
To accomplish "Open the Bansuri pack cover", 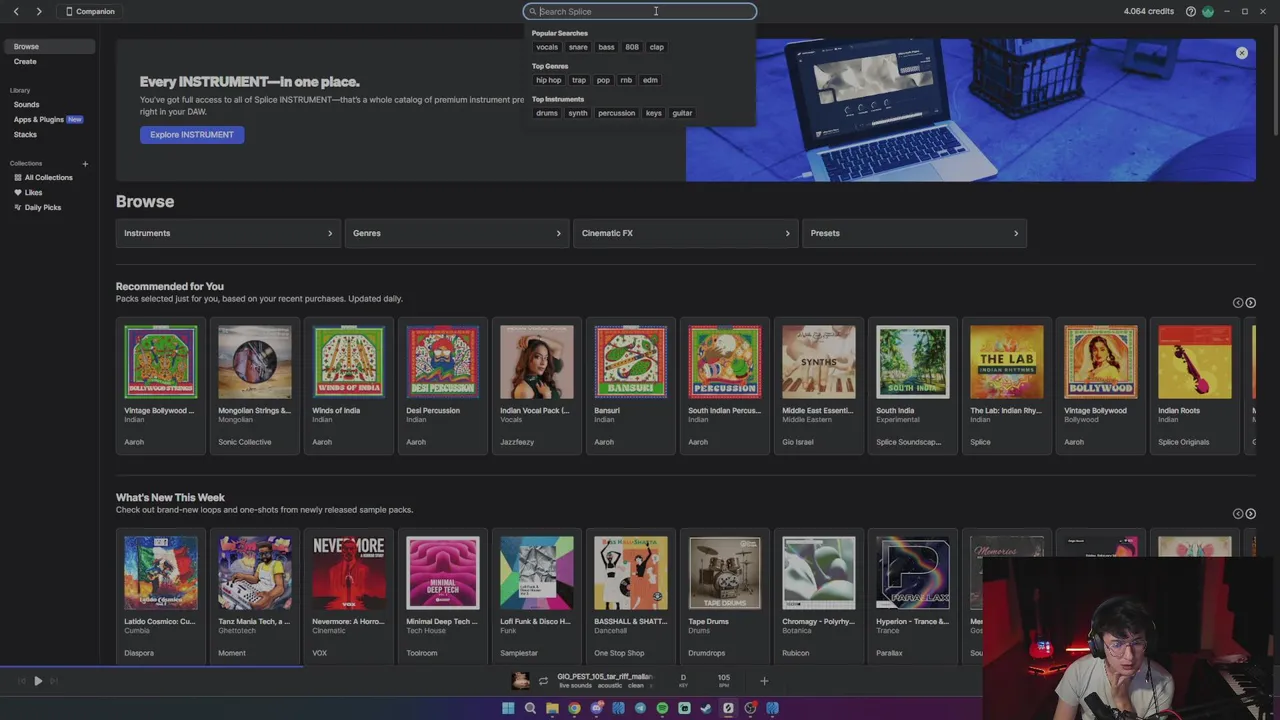I will tap(631, 362).
